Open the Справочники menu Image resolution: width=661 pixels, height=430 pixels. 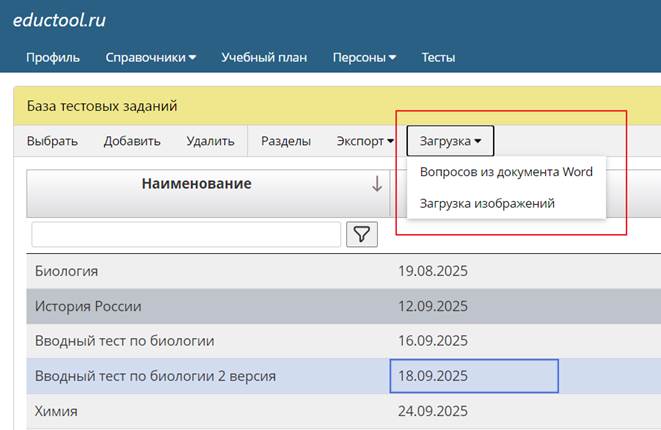(x=150, y=57)
